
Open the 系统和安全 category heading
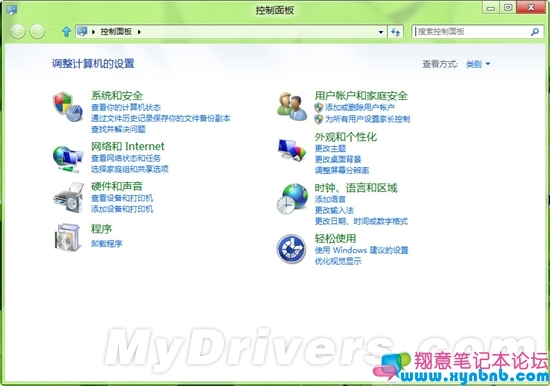click(x=117, y=95)
